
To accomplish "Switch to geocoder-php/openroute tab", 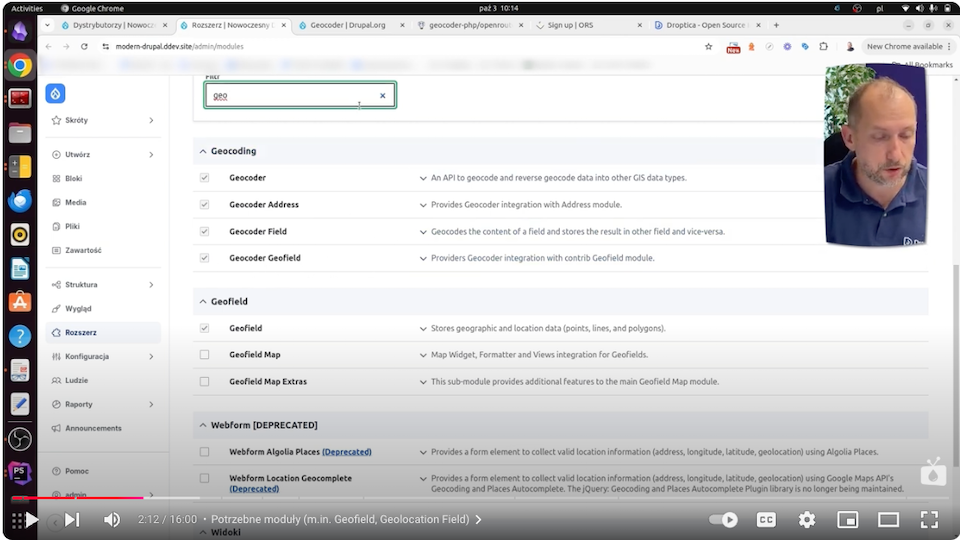I will 468,25.
